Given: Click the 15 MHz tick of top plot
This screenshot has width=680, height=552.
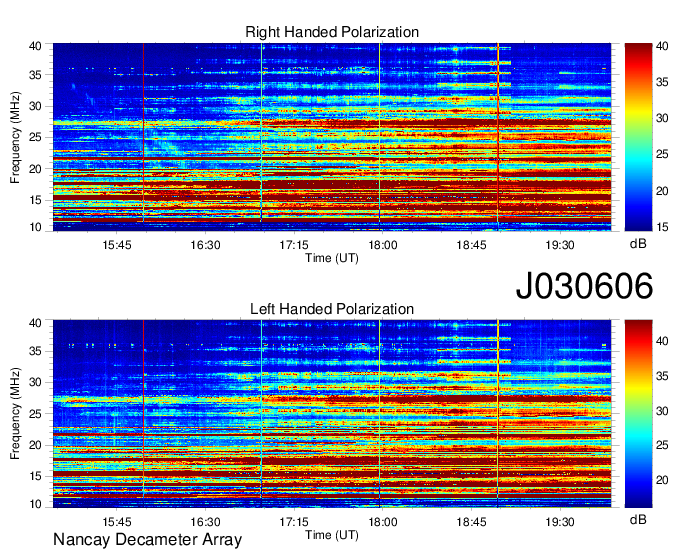Looking at the screenshot, I should pos(35,200).
